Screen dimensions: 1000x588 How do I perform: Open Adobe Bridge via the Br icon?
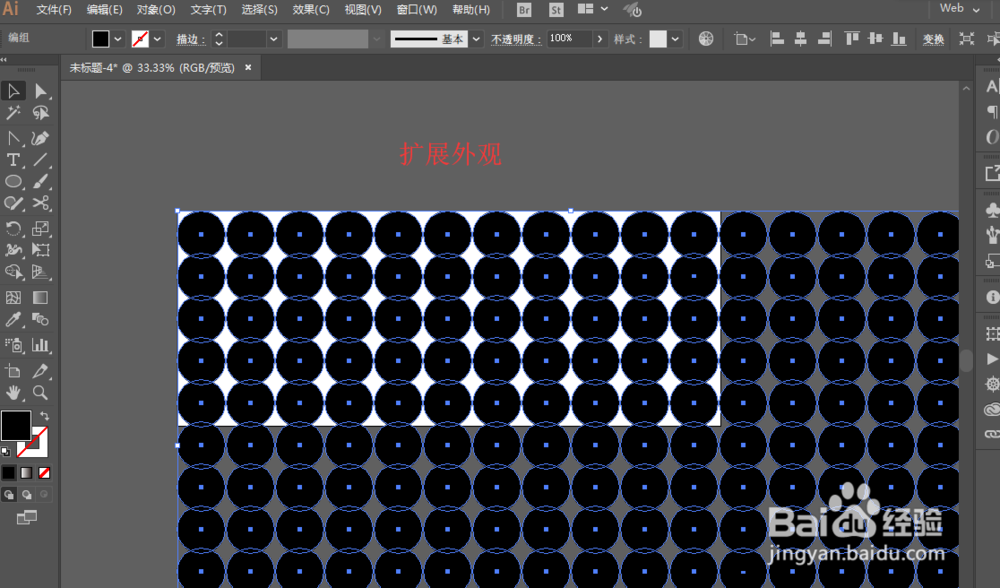point(524,10)
